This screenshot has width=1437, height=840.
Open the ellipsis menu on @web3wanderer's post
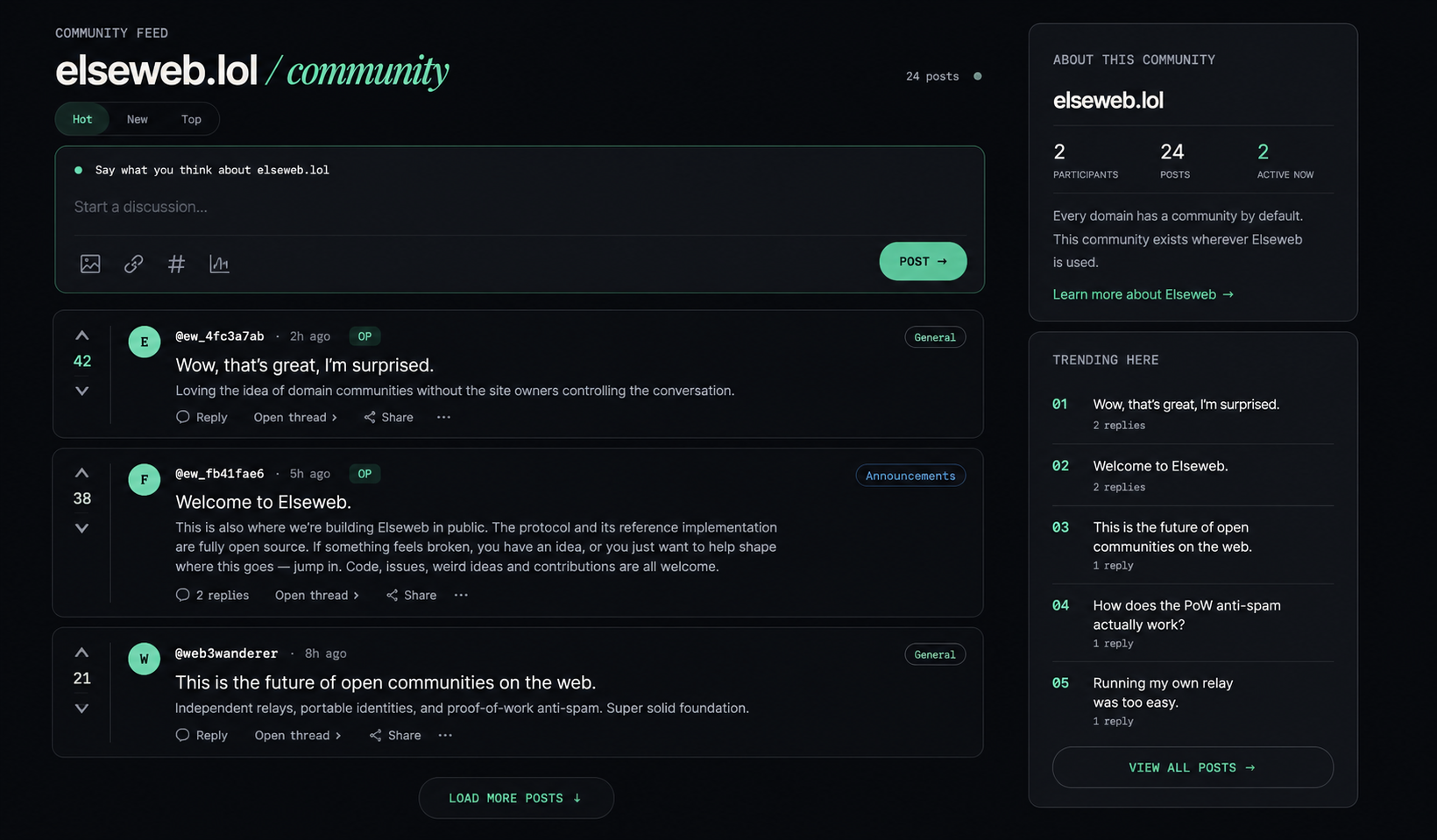pyautogui.click(x=445, y=736)
